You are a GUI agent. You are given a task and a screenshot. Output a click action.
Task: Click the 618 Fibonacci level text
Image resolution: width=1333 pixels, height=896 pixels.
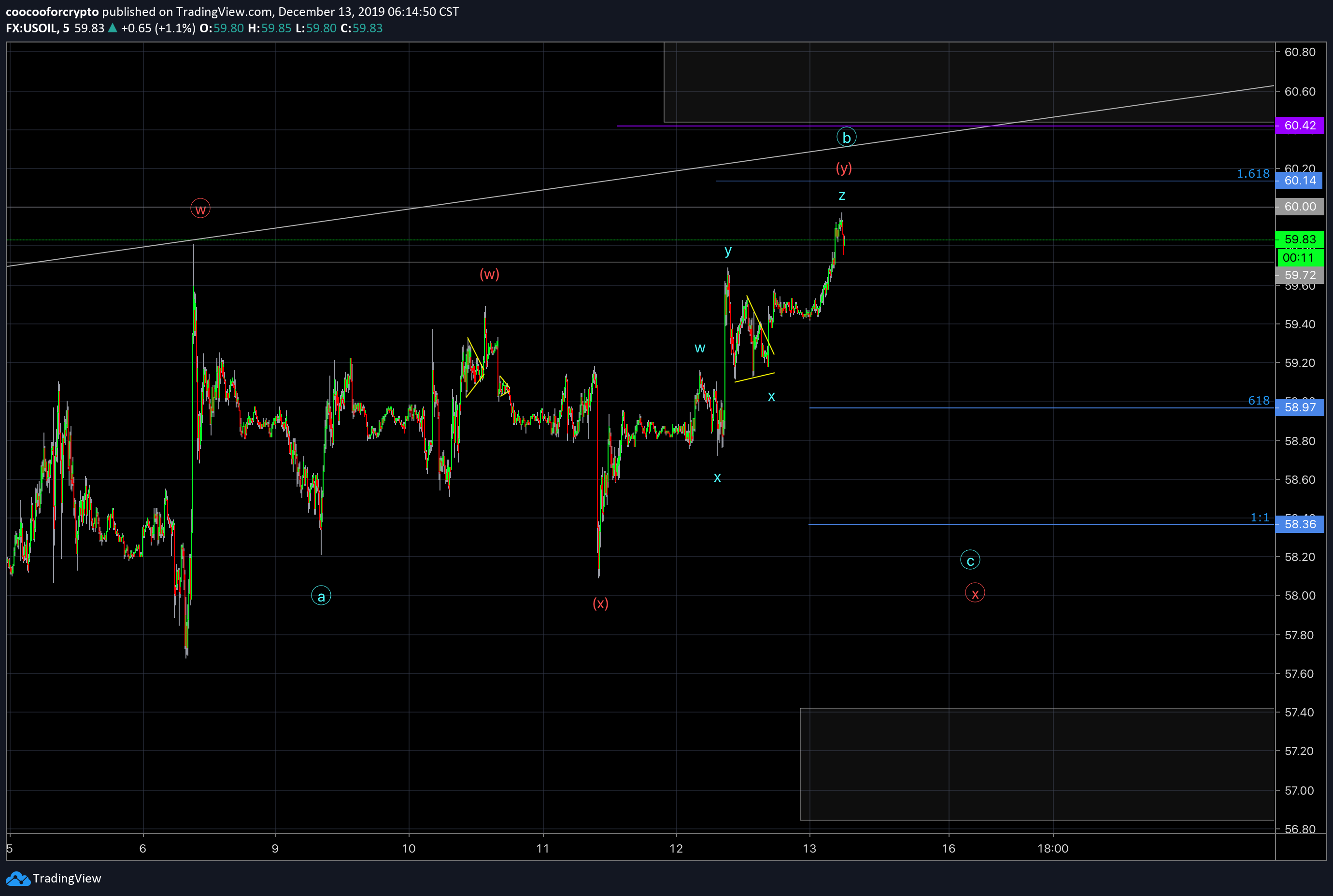coord(1259,401)
